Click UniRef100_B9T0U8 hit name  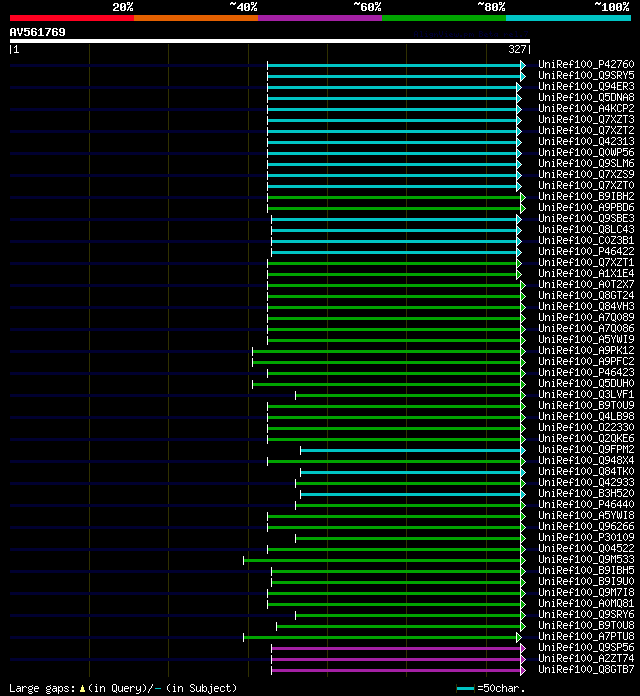point(586,625)
